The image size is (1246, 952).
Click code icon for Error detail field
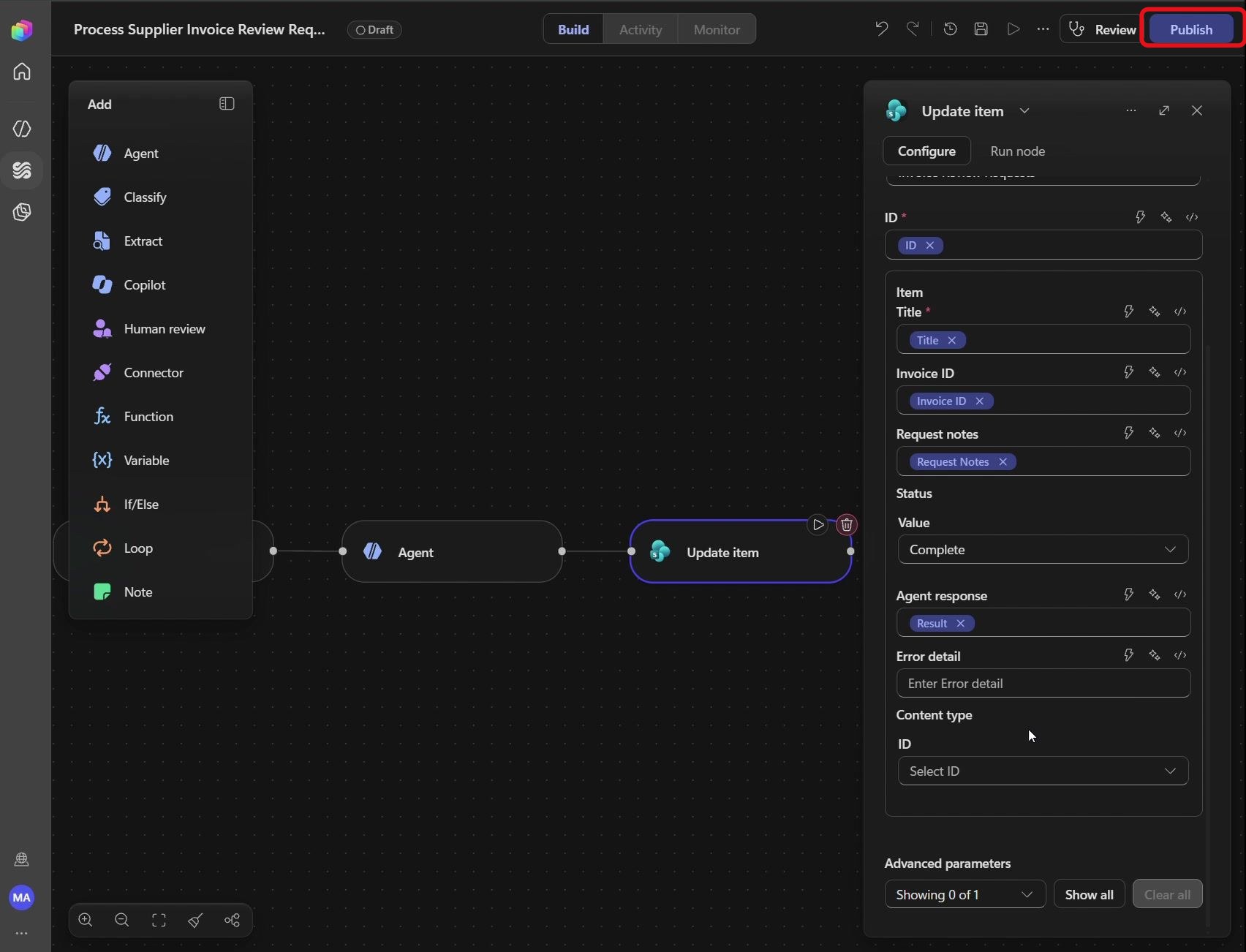point(1180,655)
